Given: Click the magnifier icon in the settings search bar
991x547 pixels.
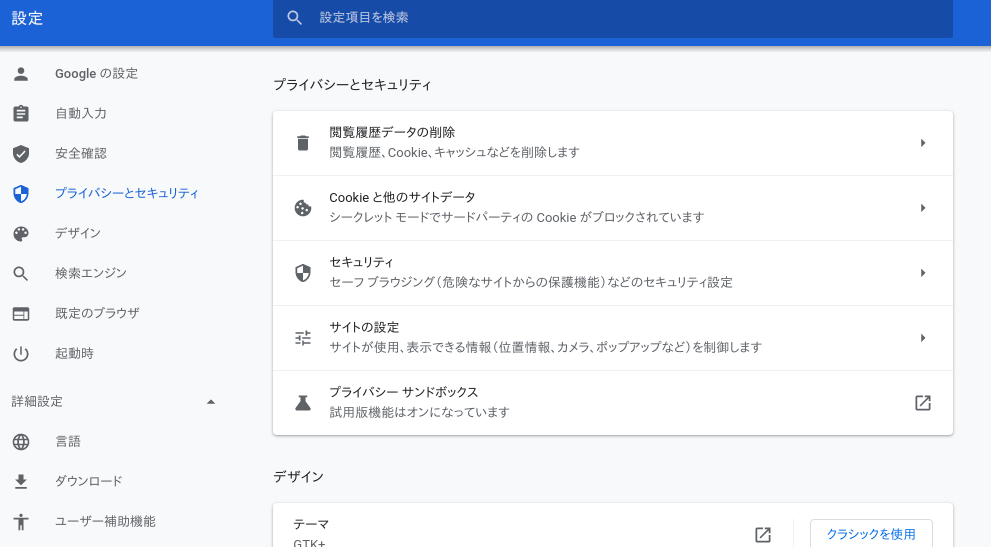Looking at the screenshot, I should [x=294, y=18].
